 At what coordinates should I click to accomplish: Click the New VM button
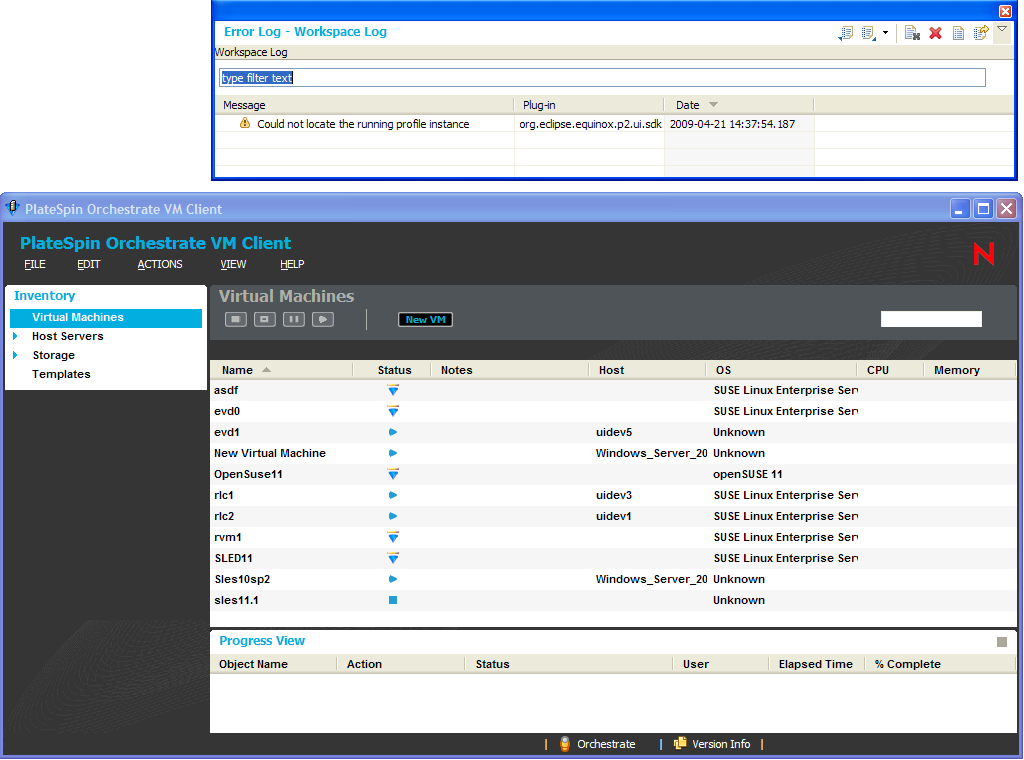[x=426, y=320]
